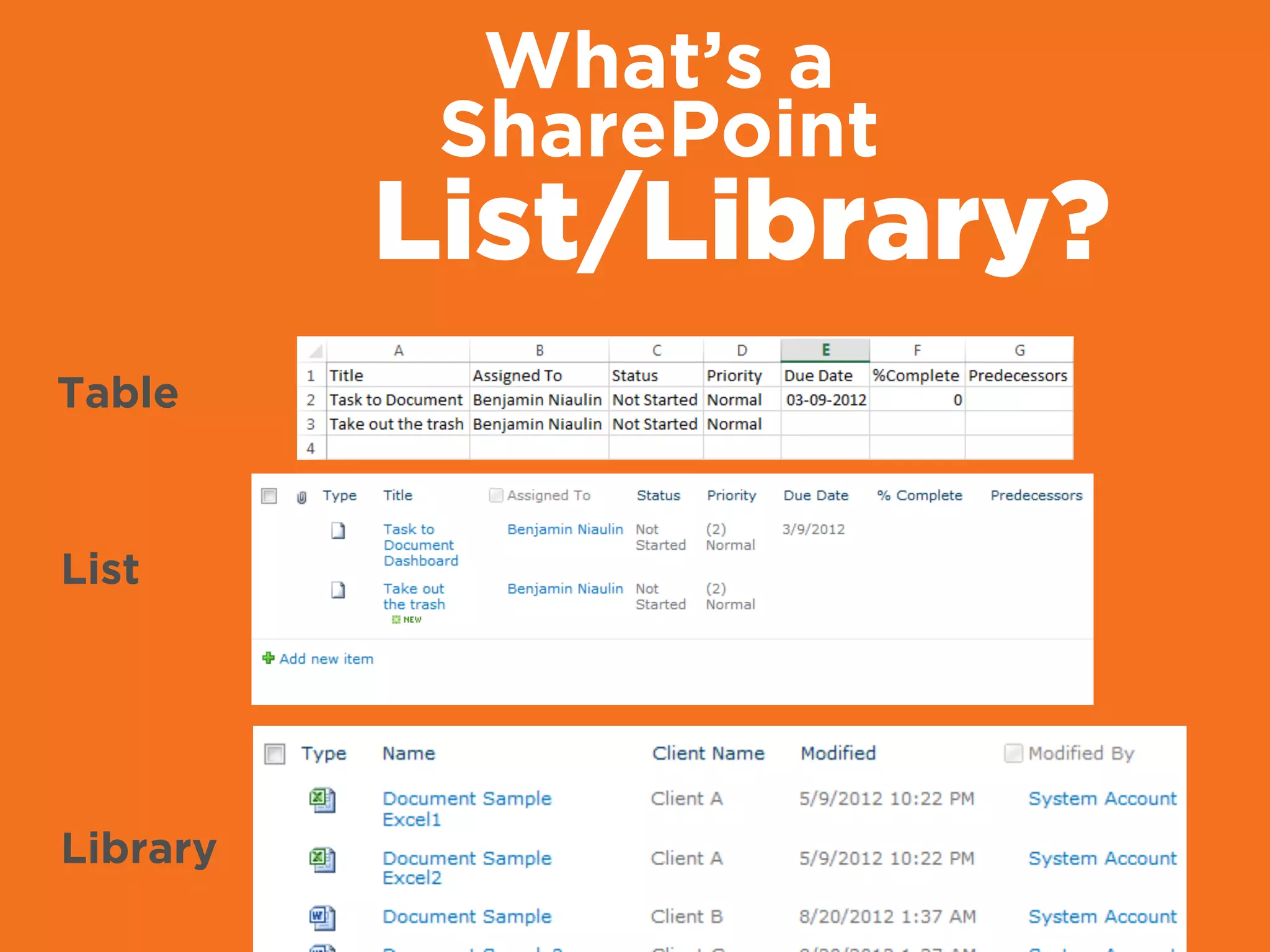Viewport: 1270px width, 952px height.
Task: Open Benjamin Niaulin link in first task row
Action: click(x=565, y=529)
